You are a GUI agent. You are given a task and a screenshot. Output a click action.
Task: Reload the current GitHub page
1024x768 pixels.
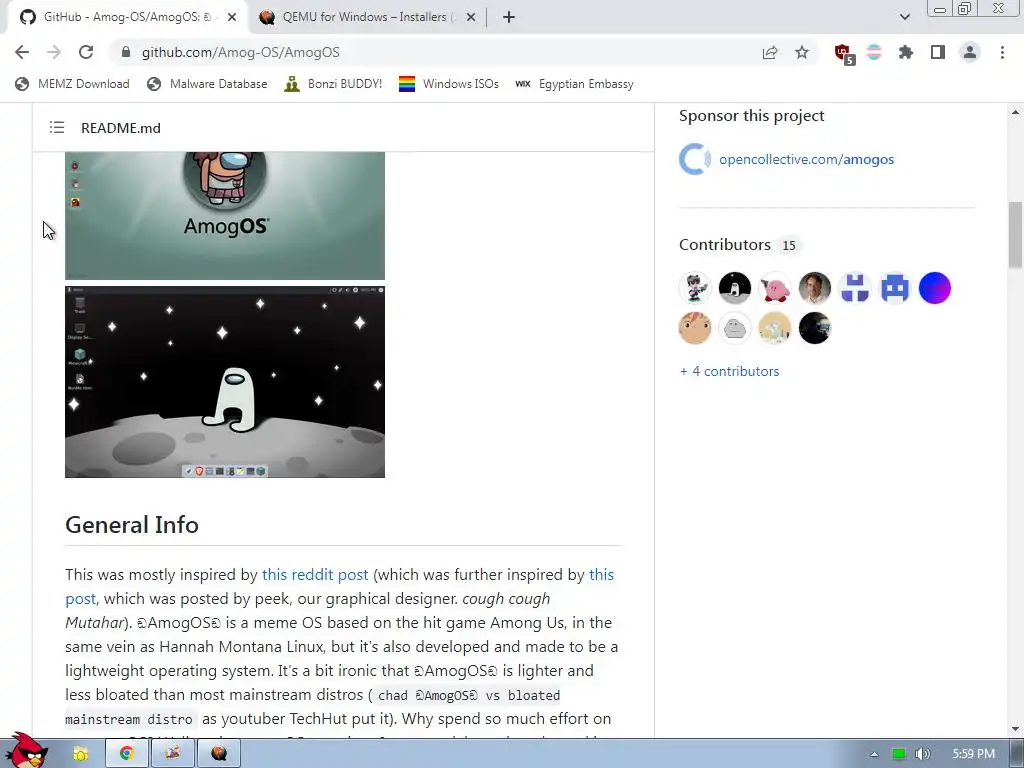[x=86, y=52]
